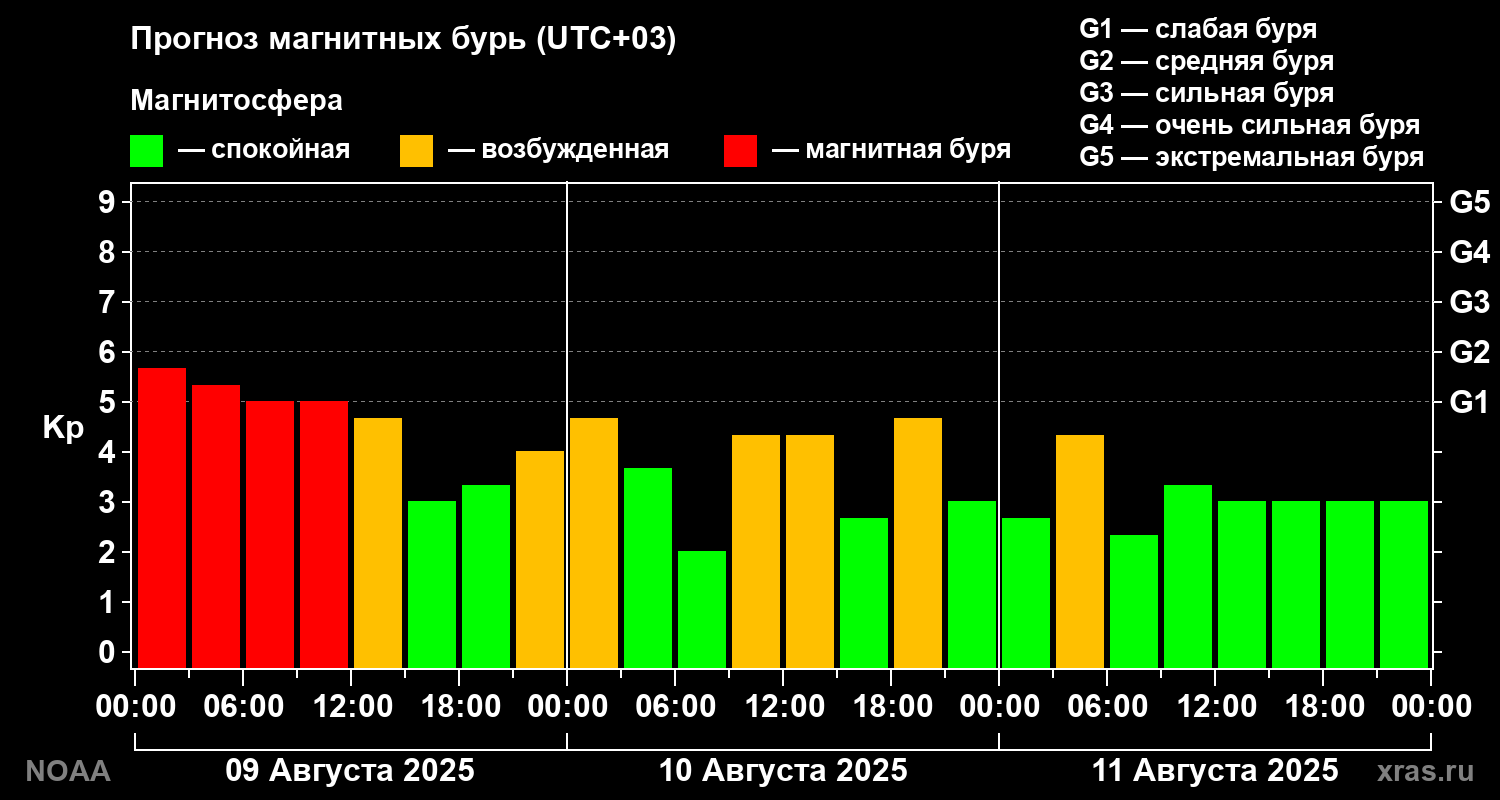Select the '— магнитная буря' legend label
Viewport: 1500px width, 800px height.
click(x=892, y=150)
